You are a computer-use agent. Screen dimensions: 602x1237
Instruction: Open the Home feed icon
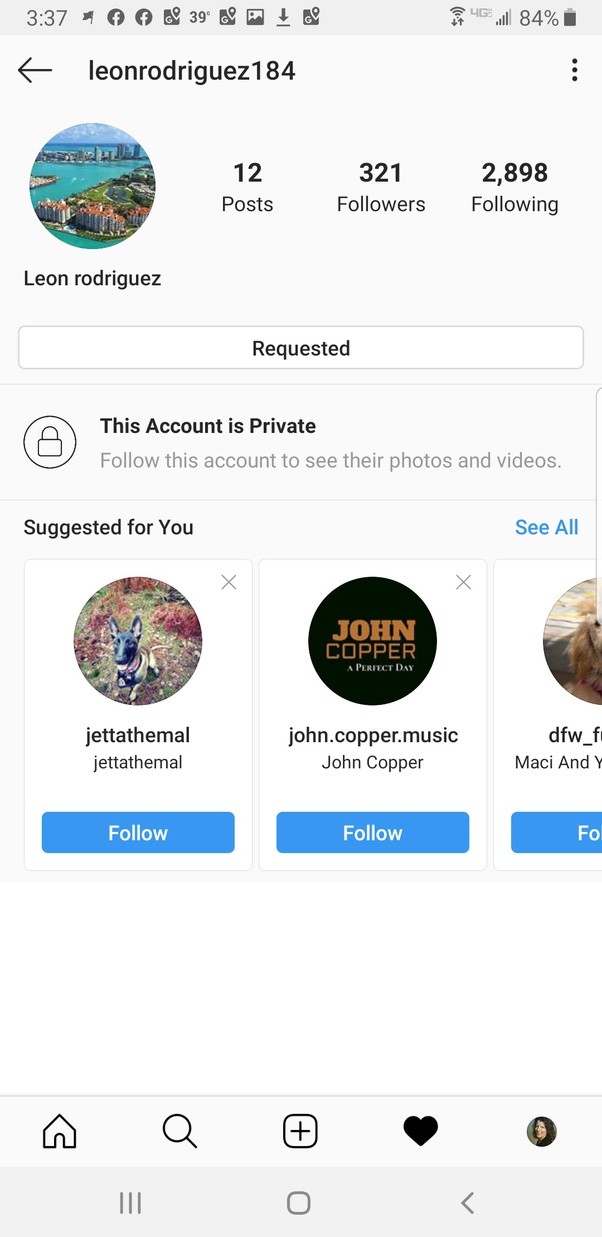click(59, 1131)
